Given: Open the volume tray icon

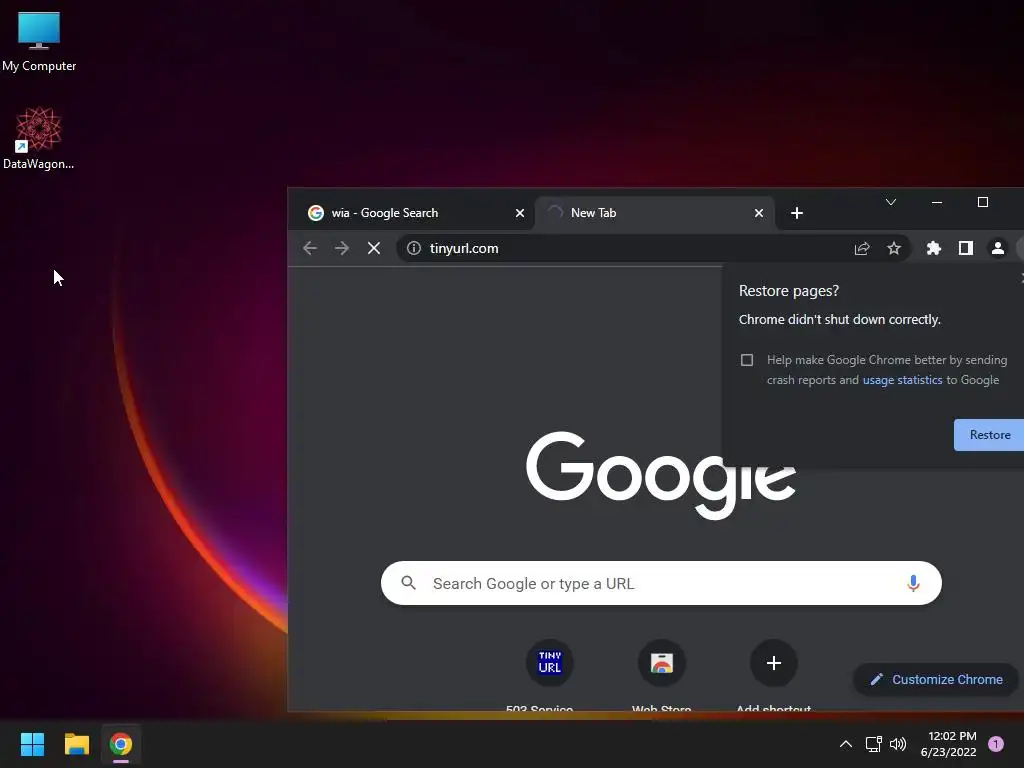Looking at the screenshot, I should [x=898, y=744].
